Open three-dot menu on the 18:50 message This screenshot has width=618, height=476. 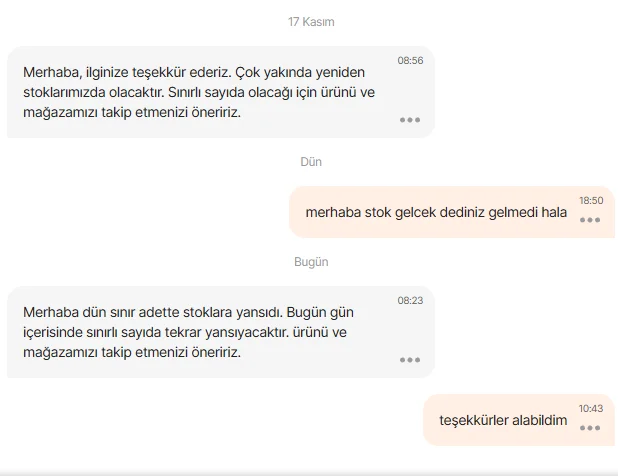pyautogui.click(x=590, y=219)
